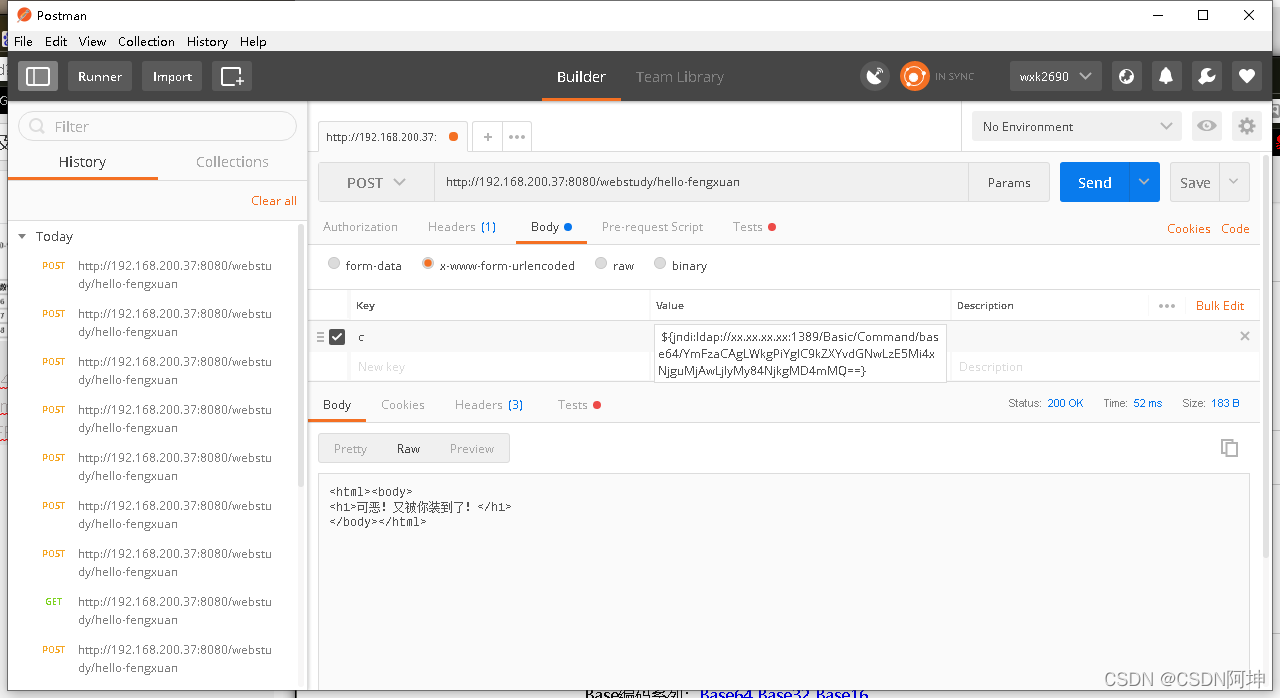1280x698 pixels.
Task: Click Clear all history link
Action: pos(274,200)
